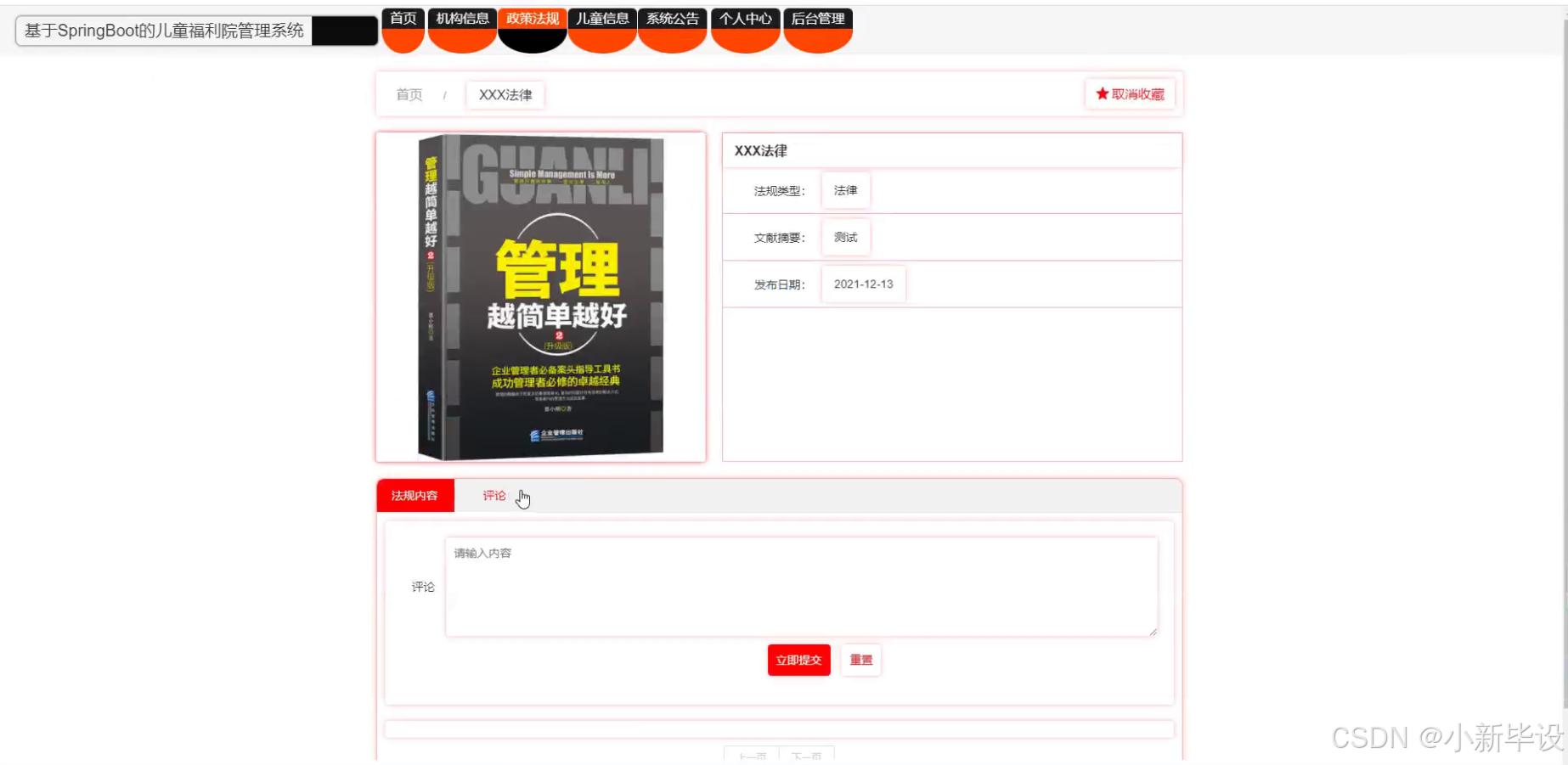This screenshot has height=765, width=1568.
Task: Click the 2021-12-13 publish date value
Action: click(863, 284)
